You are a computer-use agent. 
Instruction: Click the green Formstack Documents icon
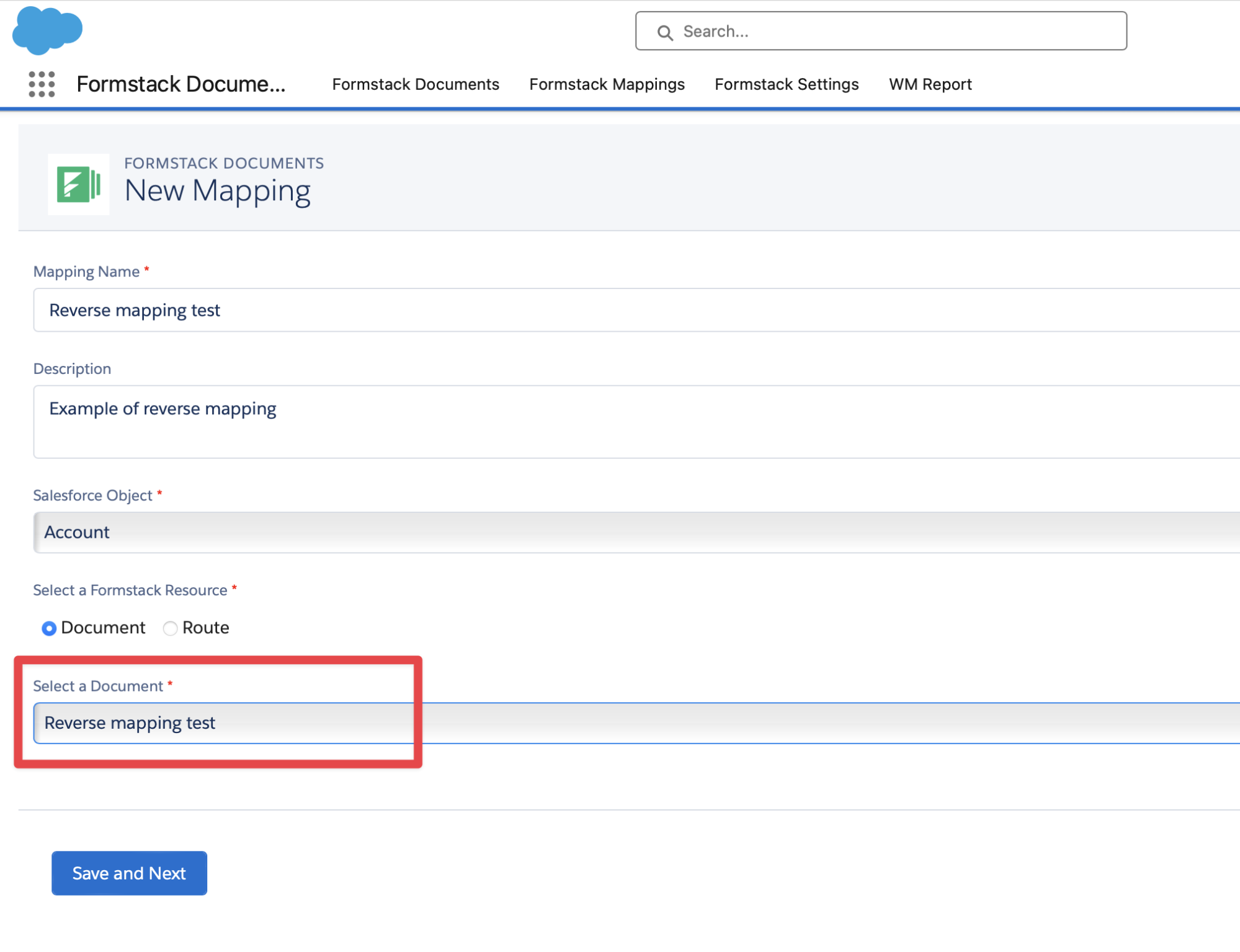[x=79, y=184]
